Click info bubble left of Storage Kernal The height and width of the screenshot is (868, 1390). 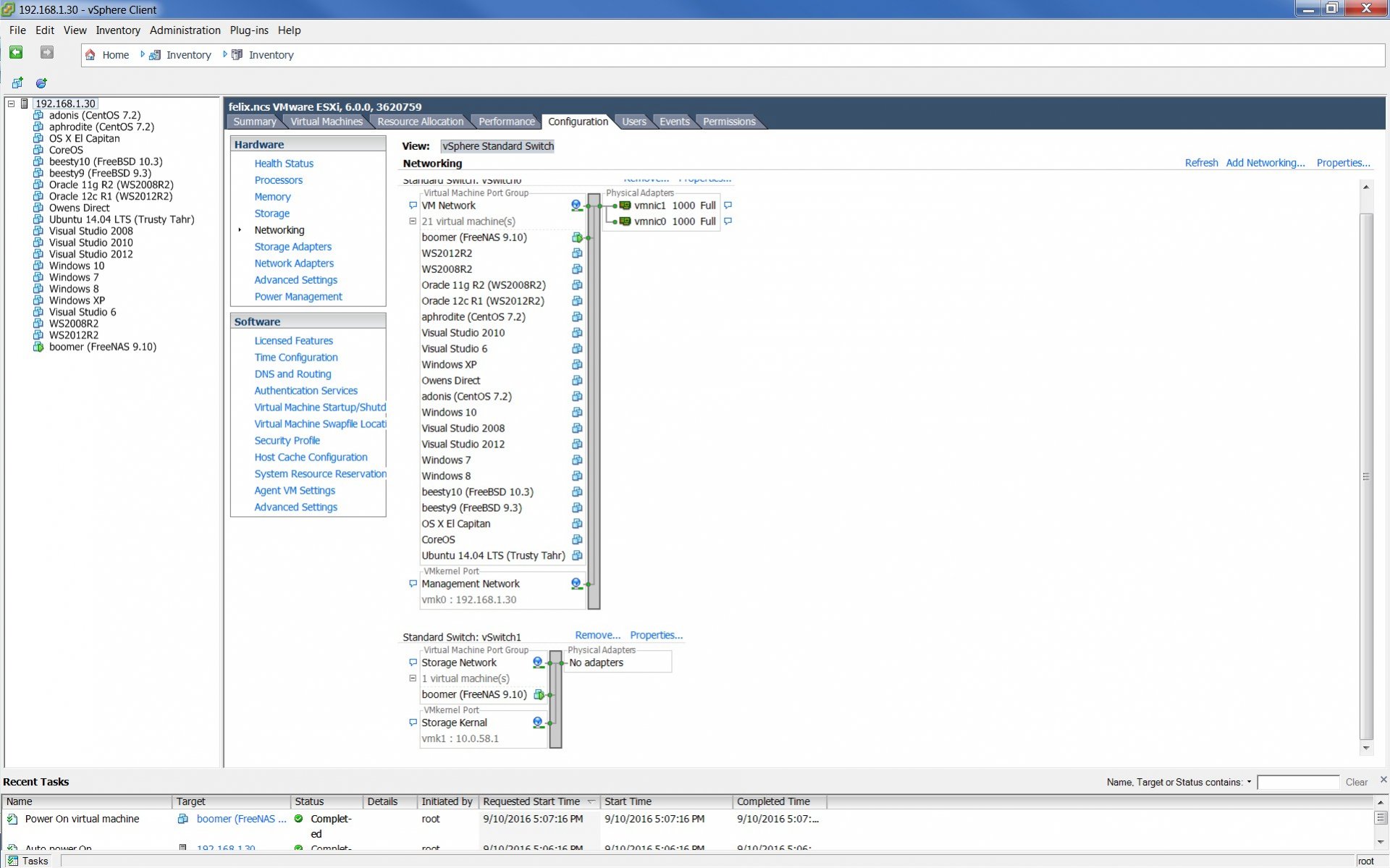413,722
